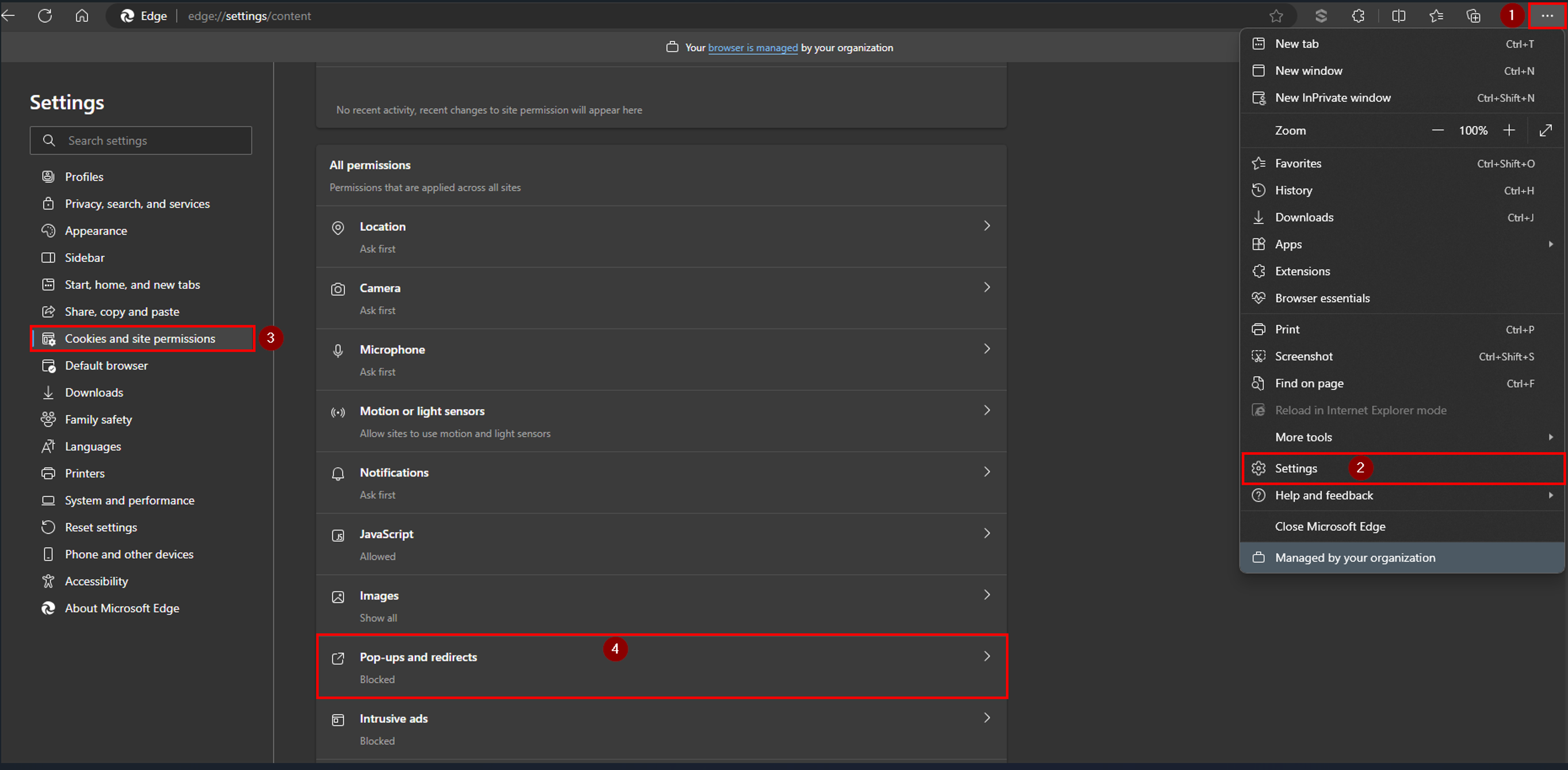Open Languages settings

pyautogui.click(x=140, y=447)
